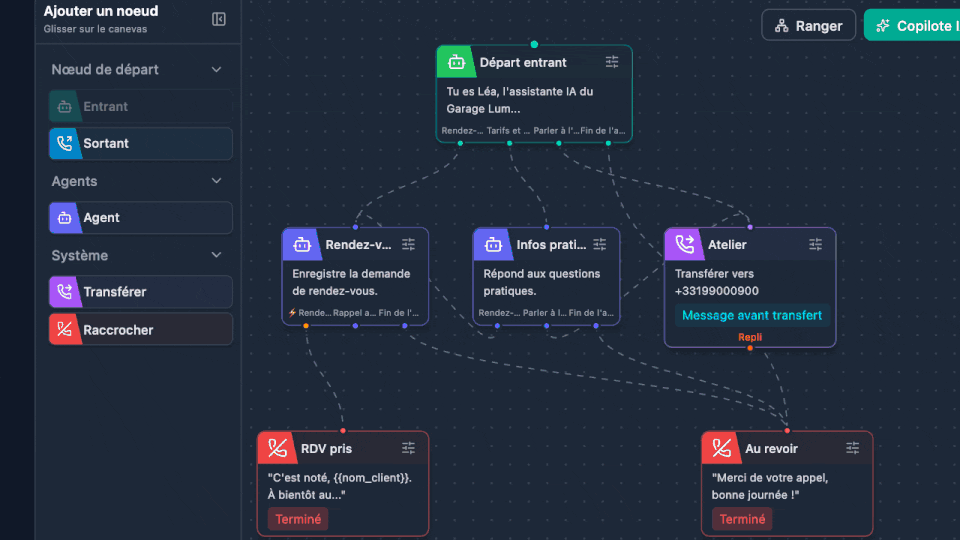Click the Message avant transfert link
This screenshot has height=540, width=960.
(x=752, y=315)
